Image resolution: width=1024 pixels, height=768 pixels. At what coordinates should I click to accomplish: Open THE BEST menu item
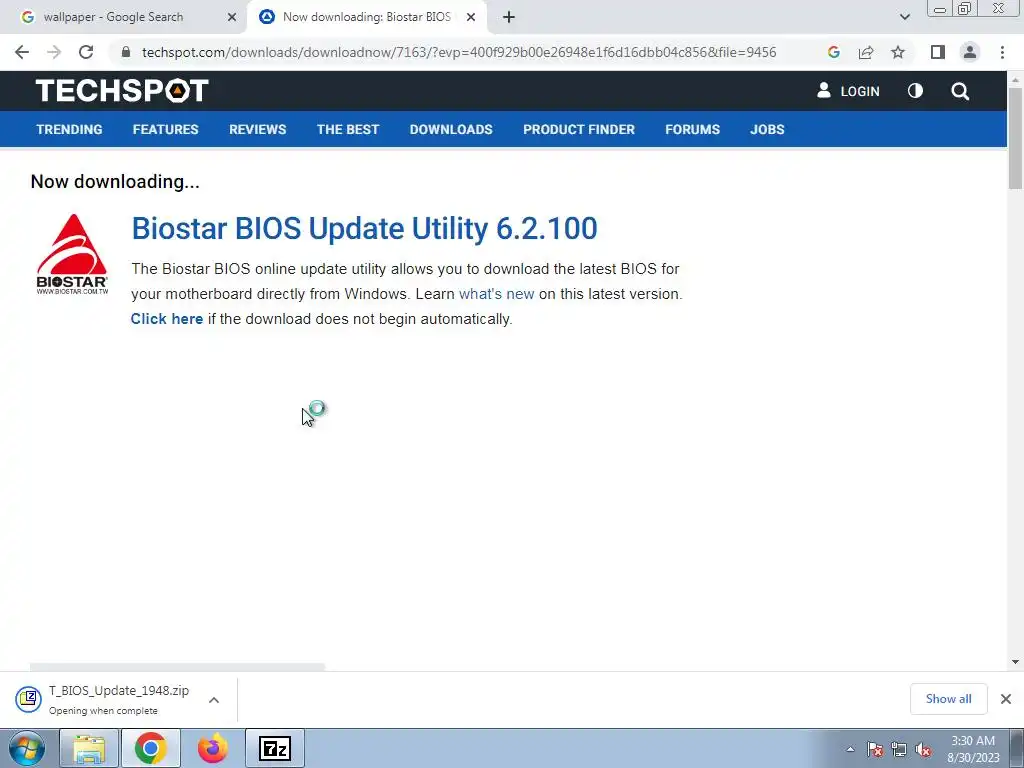pyautogui.click(x=347, y=129)
